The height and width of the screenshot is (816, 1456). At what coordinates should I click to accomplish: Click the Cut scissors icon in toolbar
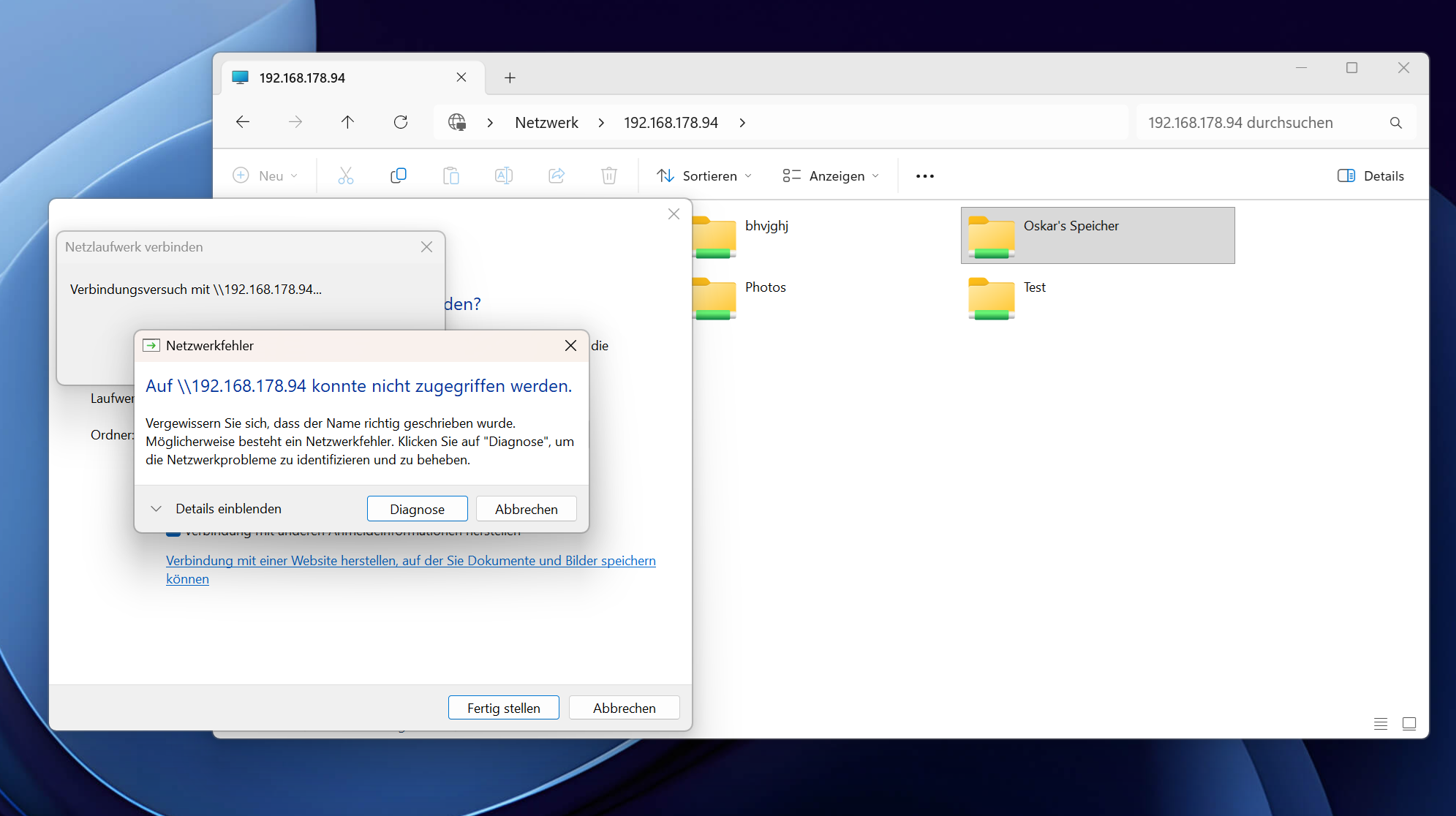tap(346, 175)
